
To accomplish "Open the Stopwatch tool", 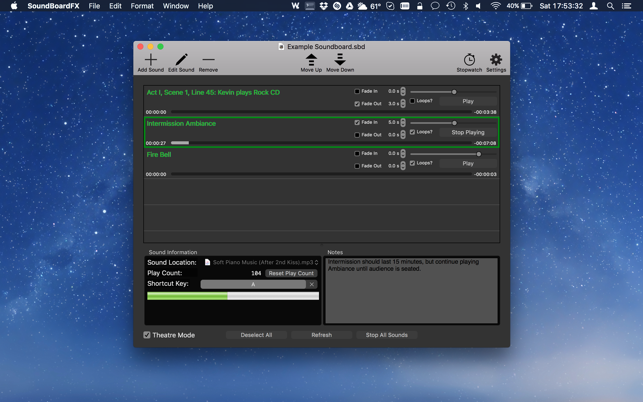I will 469,60.
